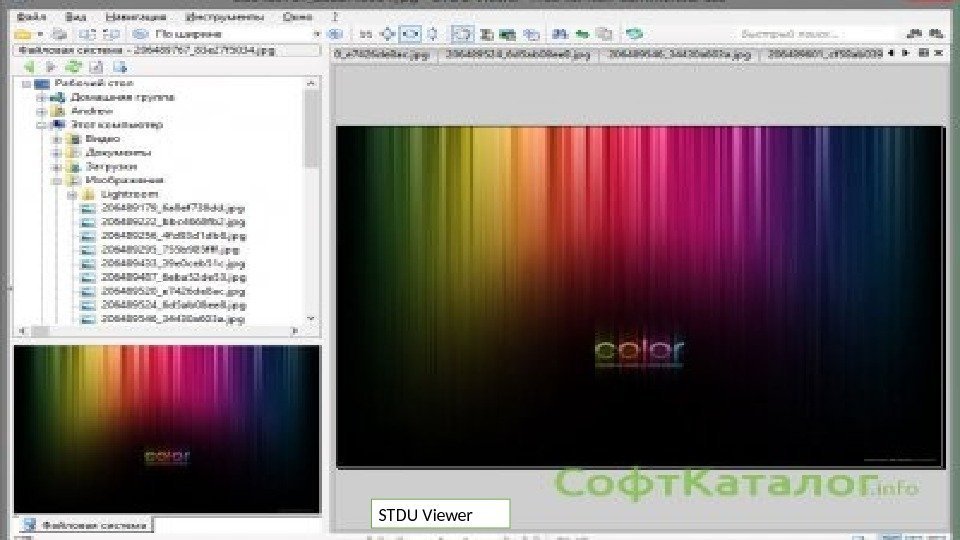
Task: Select the actual size 1:1 icon
Action: tap(366, 34)
